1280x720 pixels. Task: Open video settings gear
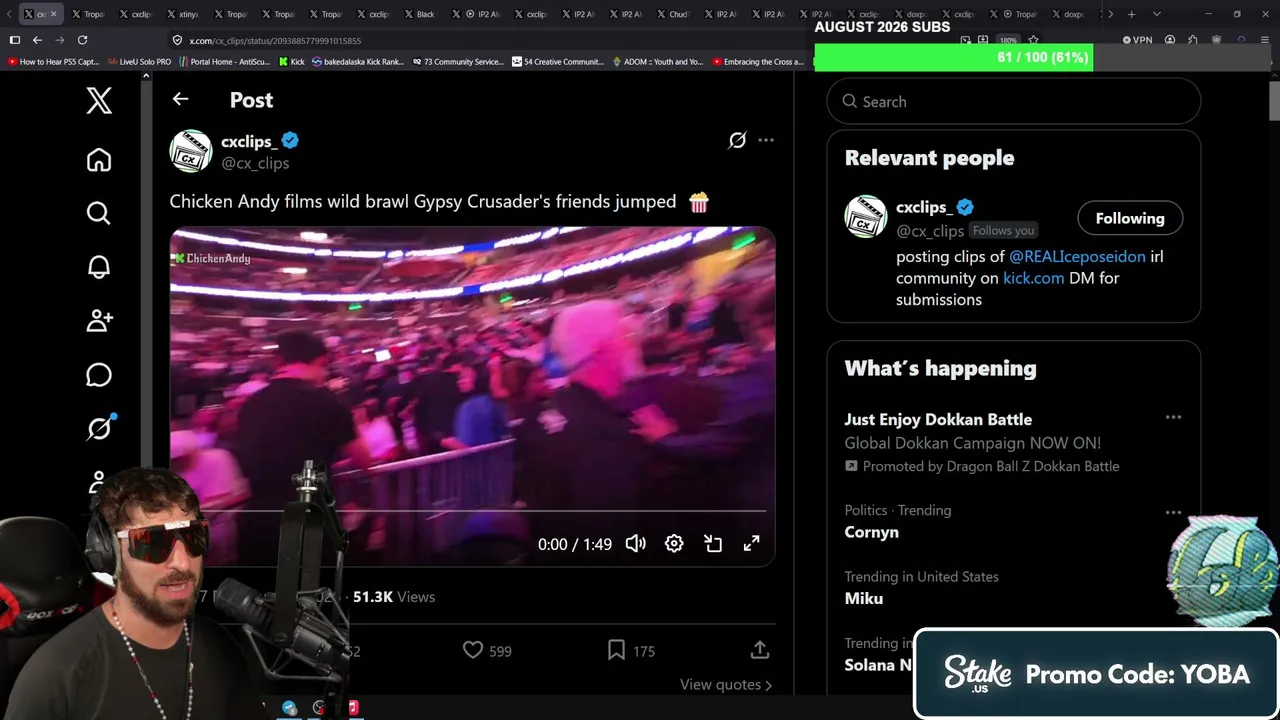click(x=674, y=543)
